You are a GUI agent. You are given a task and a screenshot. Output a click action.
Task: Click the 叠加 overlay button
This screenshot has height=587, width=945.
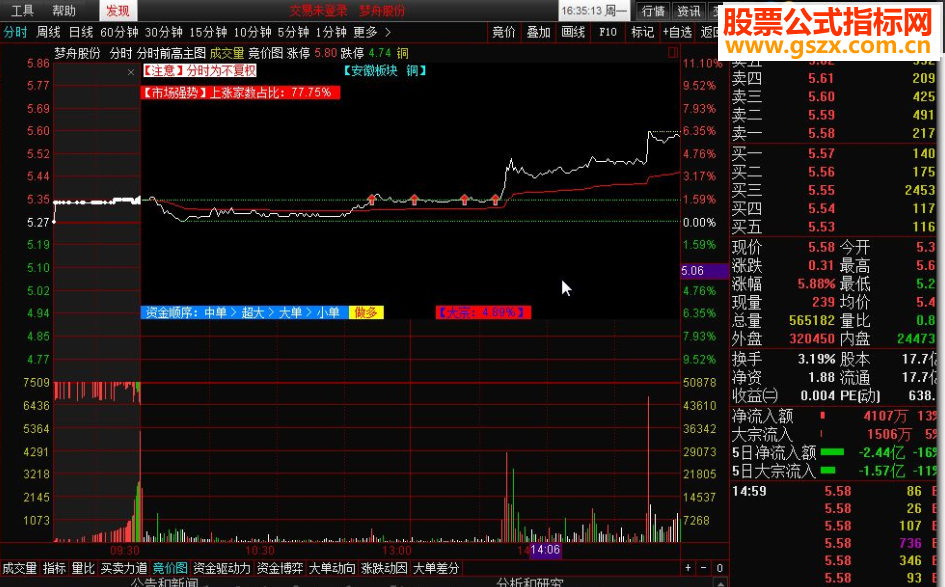(x=538, y=32)
